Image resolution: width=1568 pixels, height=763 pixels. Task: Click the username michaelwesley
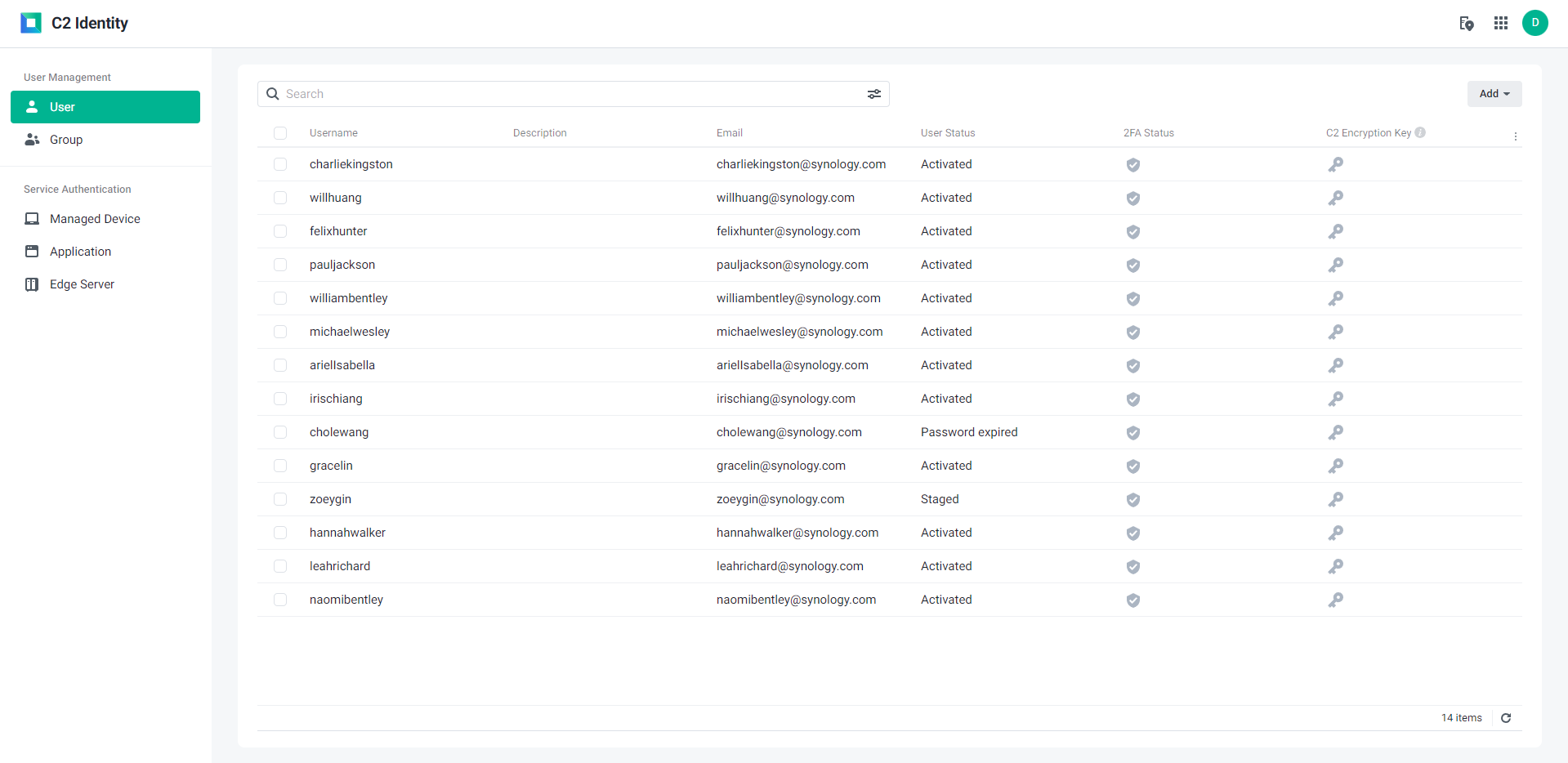pos(350,332)
